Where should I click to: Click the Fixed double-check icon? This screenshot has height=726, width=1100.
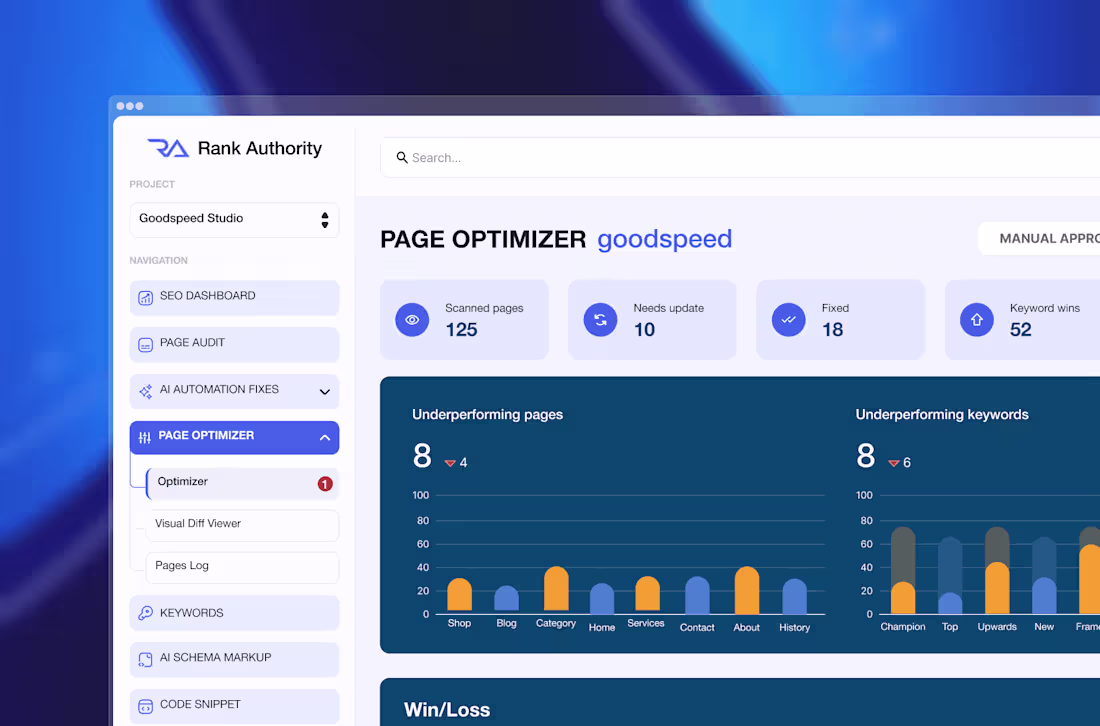(x=789, y=320)
